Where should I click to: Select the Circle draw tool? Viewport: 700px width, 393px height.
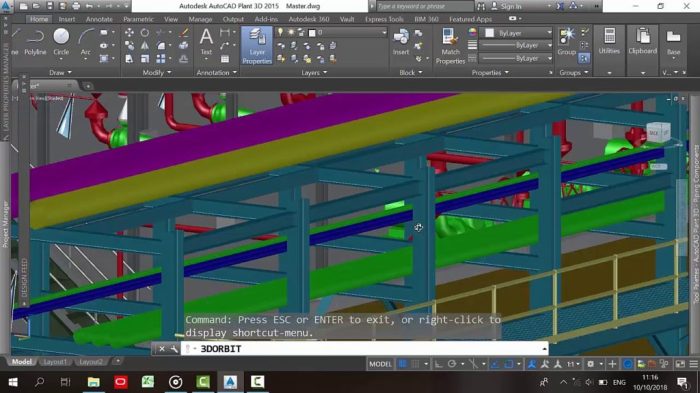[x=61, y=42]
